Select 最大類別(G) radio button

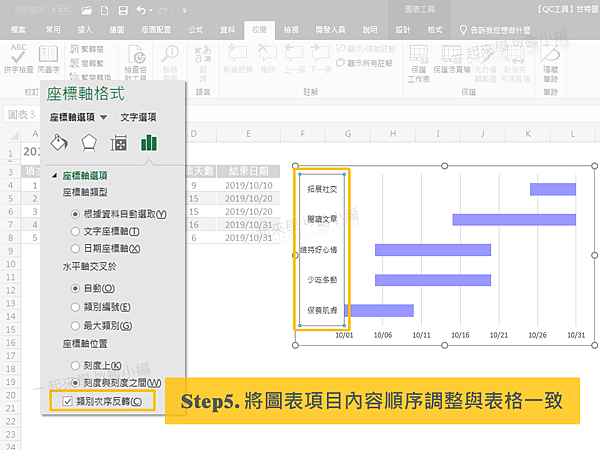75,326
